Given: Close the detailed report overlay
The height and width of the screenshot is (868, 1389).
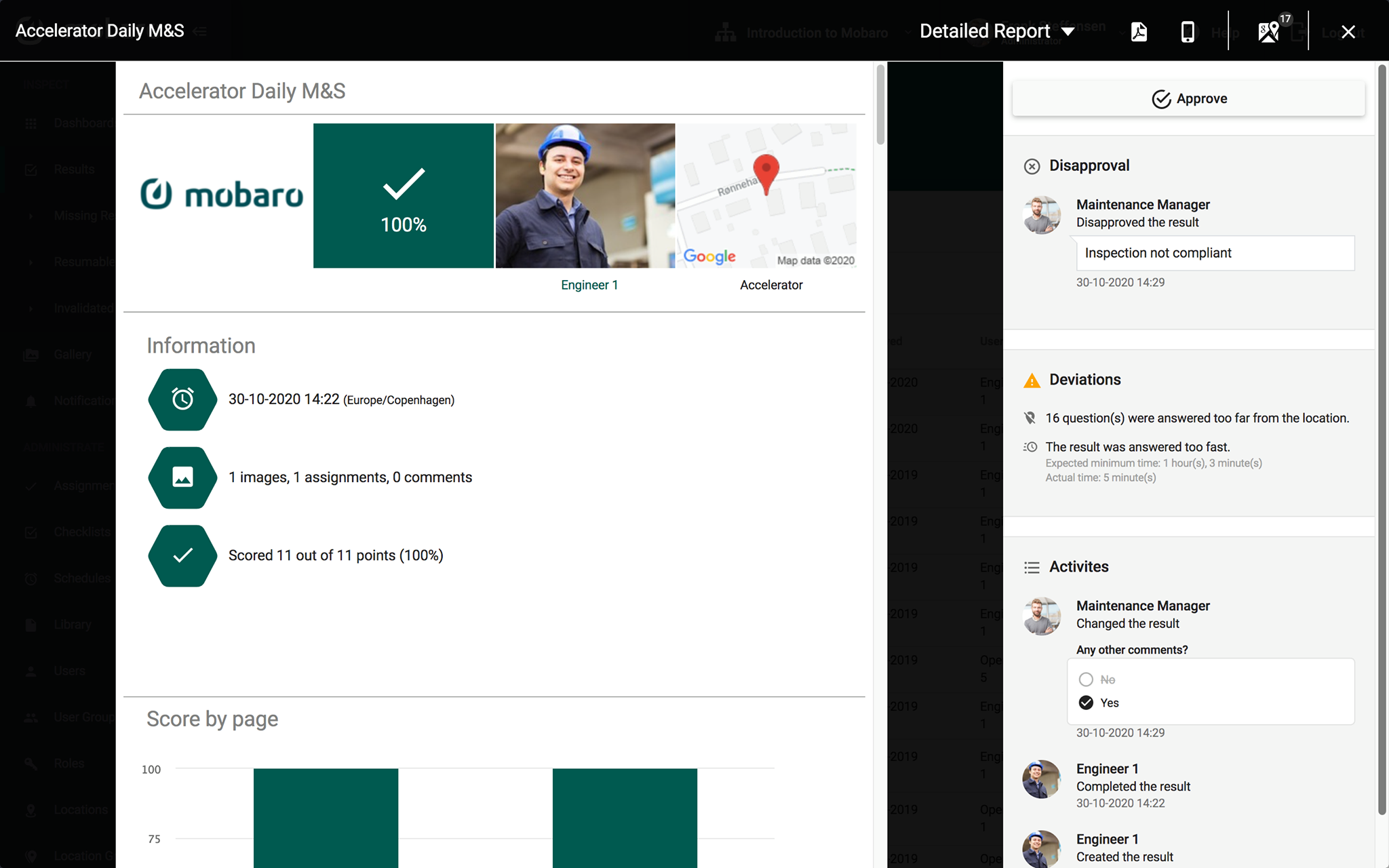Looking at the screenshot, I should click(1348, 32).
